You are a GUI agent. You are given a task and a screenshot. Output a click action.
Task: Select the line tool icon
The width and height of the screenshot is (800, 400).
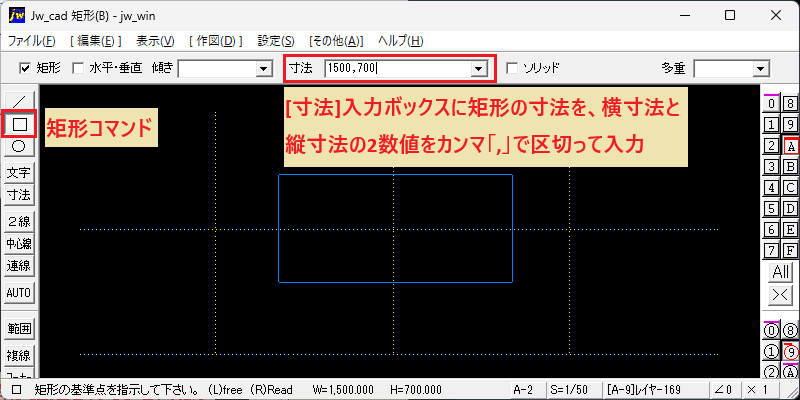click(x=19, y=101)
